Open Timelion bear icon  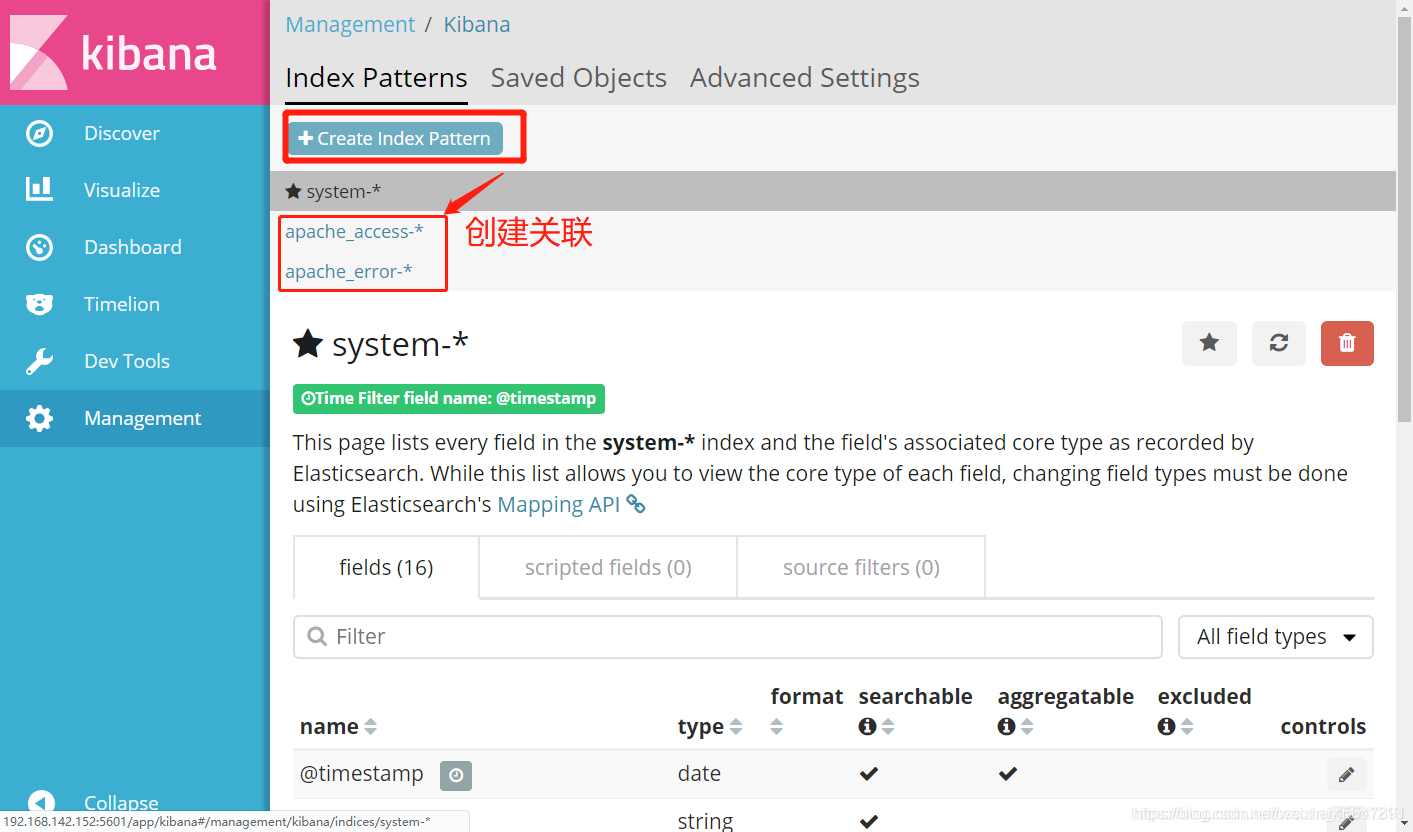point(39,304)
